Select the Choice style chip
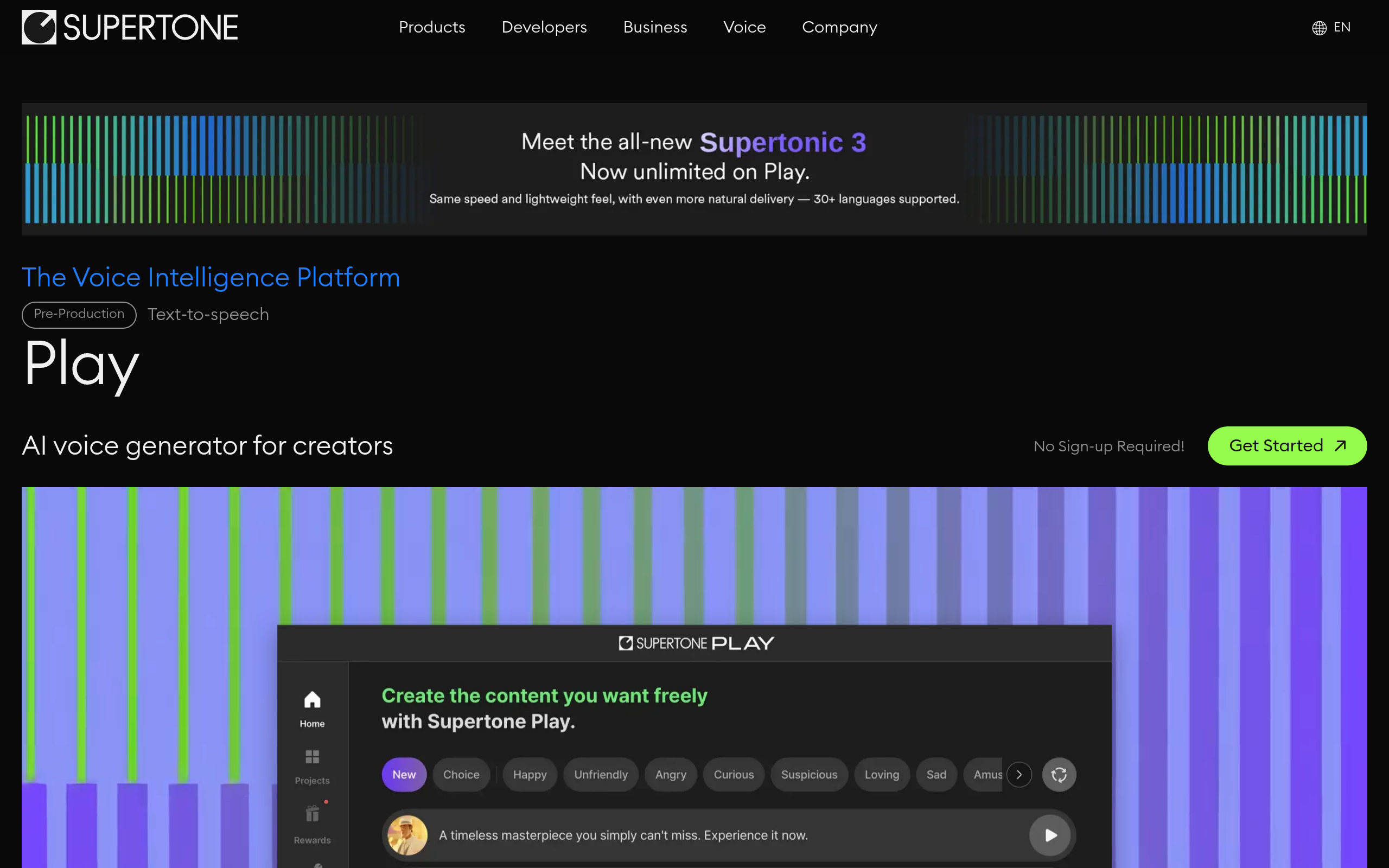Viewport: 1389px width, 868px height. [x=461, y=775]
